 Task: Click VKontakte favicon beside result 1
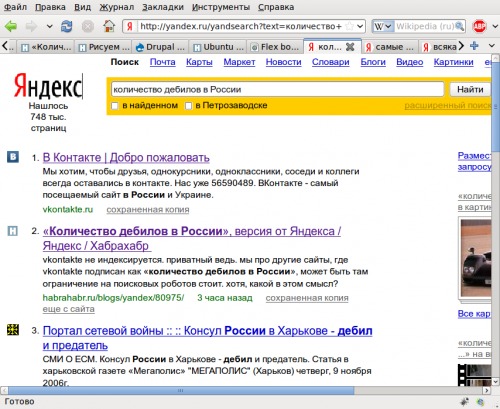[13, 157]
